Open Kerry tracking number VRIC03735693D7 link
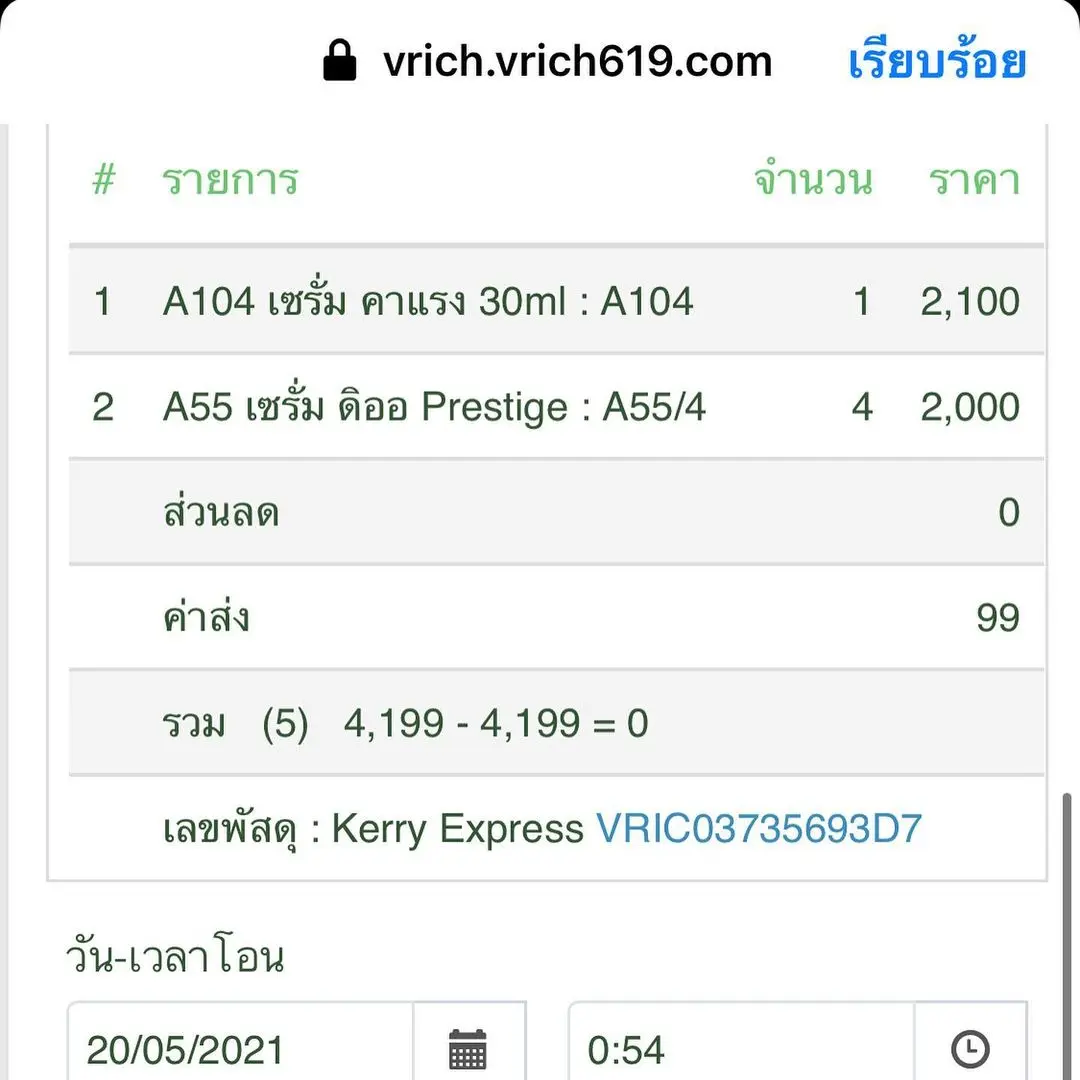The width and height of the screenshot is (1080, 1080). coord(758,829)
